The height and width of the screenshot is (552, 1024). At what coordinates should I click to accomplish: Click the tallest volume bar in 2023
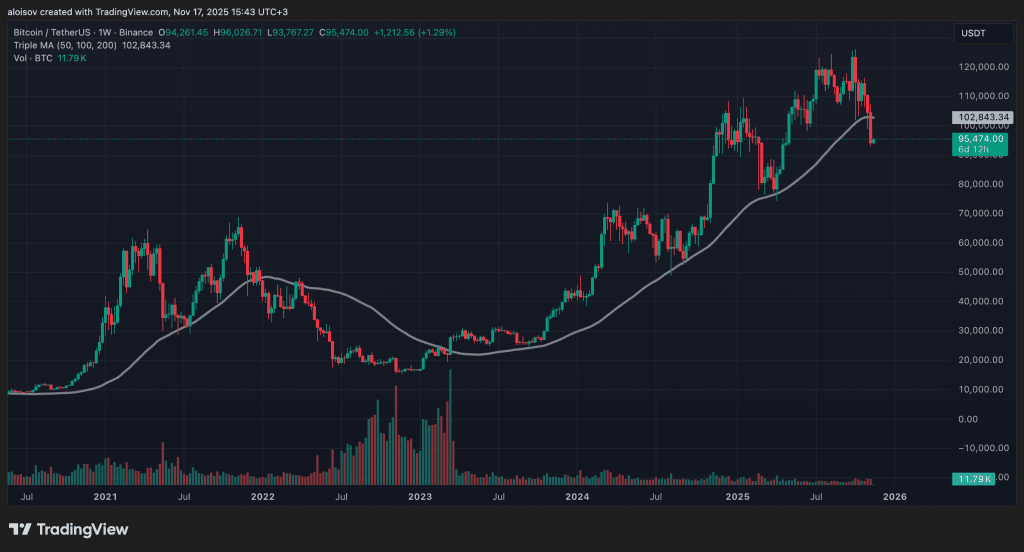point(450,427)
